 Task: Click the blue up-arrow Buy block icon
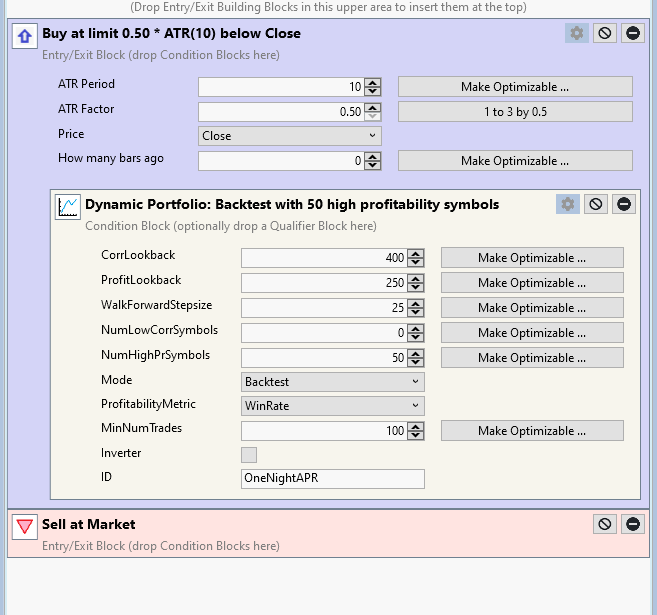click(25, 36)
